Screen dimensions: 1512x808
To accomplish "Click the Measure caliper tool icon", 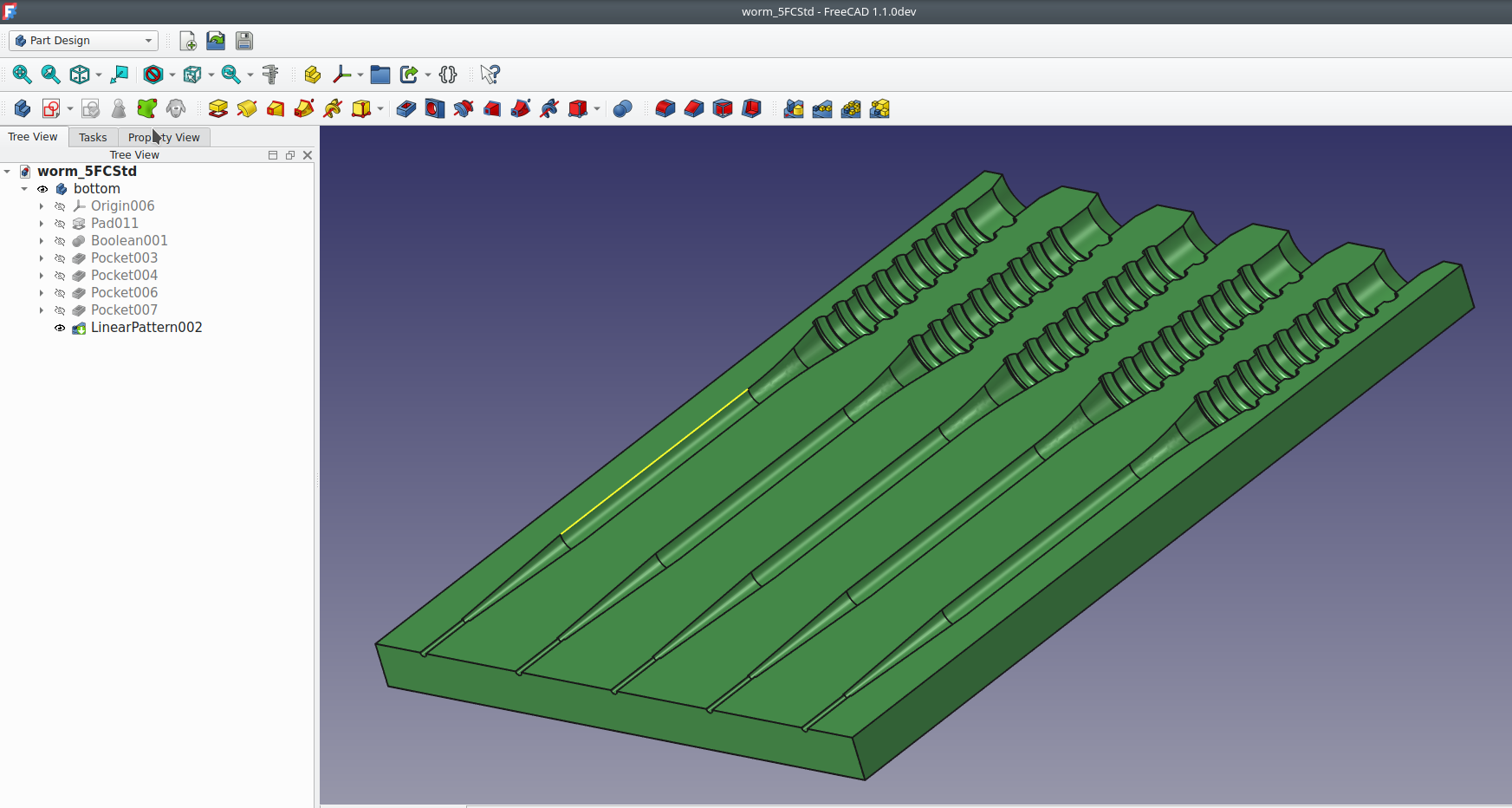I will click(x=270, y=75).
